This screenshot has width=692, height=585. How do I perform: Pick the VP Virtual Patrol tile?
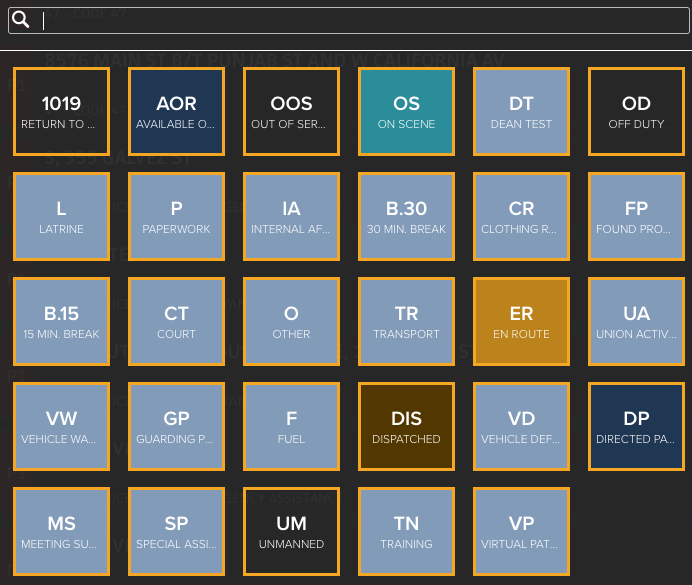pos(521,532)
